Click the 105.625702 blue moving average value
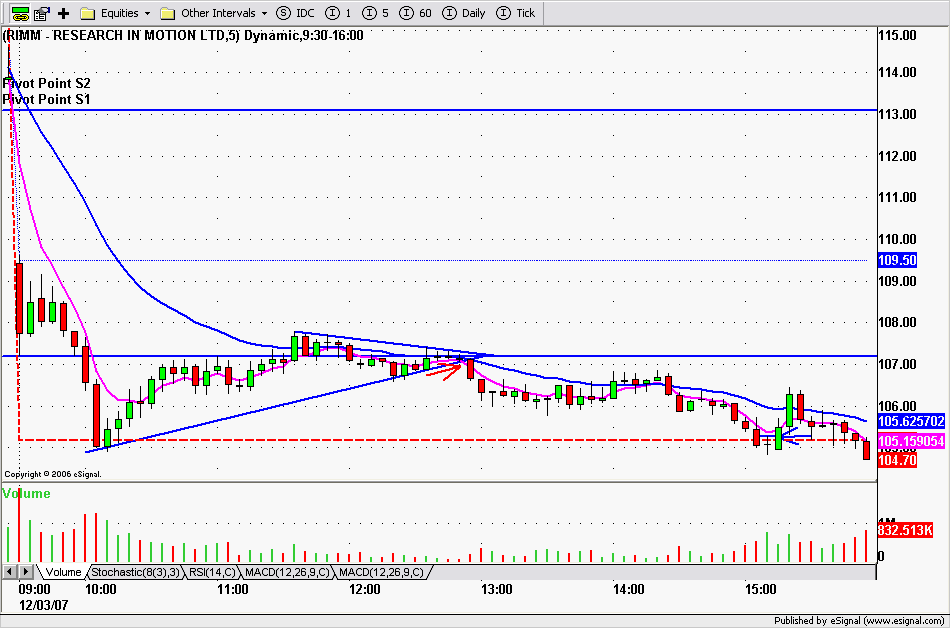The width and height of the screenshot is (950, 628). tap(911, 421)
